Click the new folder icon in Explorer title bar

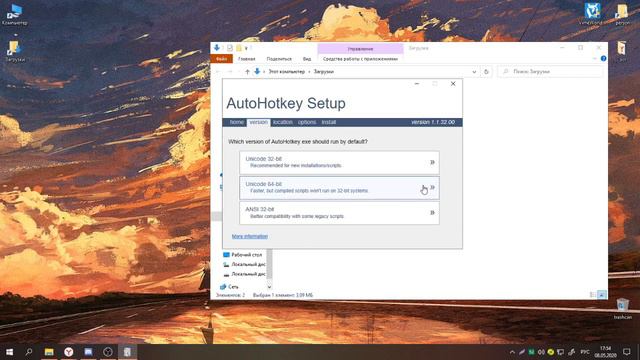pyautogui.click(x=239, y=48)
